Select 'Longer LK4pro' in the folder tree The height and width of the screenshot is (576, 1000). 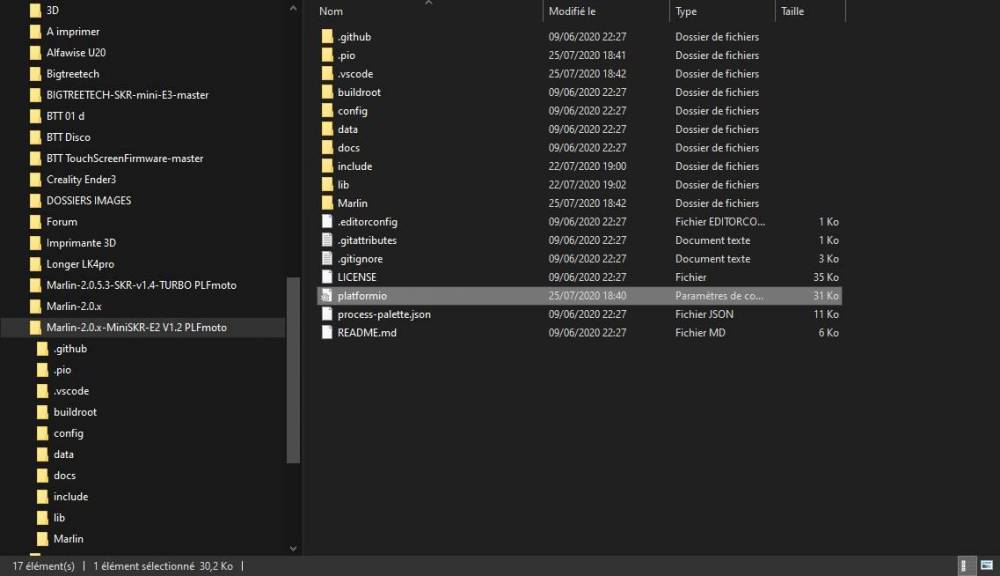(80, 263)
